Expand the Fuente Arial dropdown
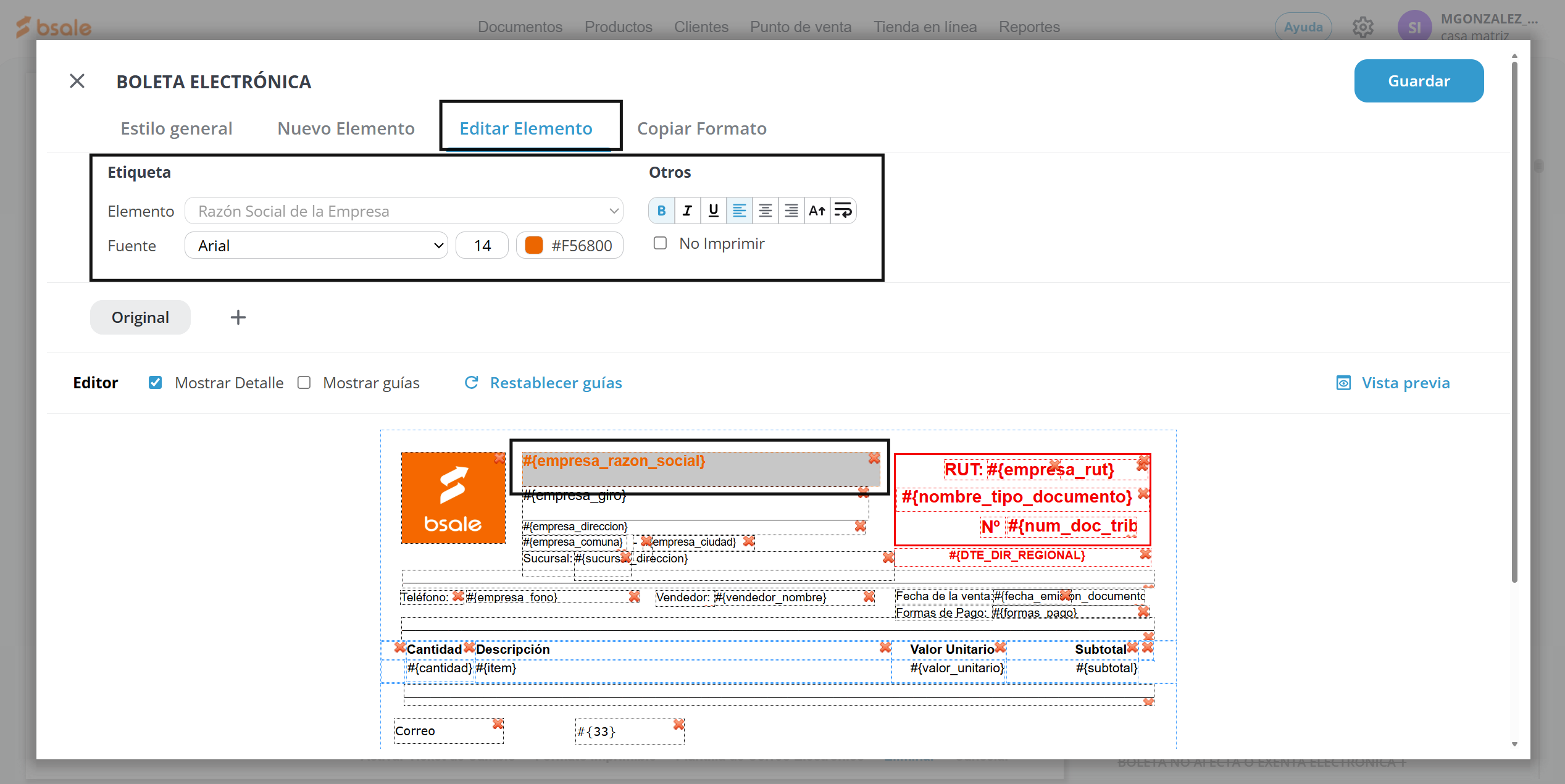The image size is (1565, 784). point(316,246)
